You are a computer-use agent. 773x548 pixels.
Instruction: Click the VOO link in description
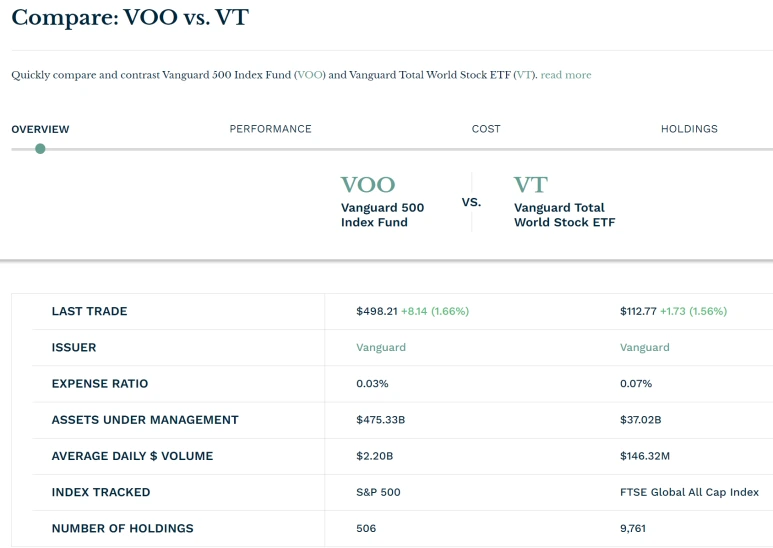tap(310, 75)
